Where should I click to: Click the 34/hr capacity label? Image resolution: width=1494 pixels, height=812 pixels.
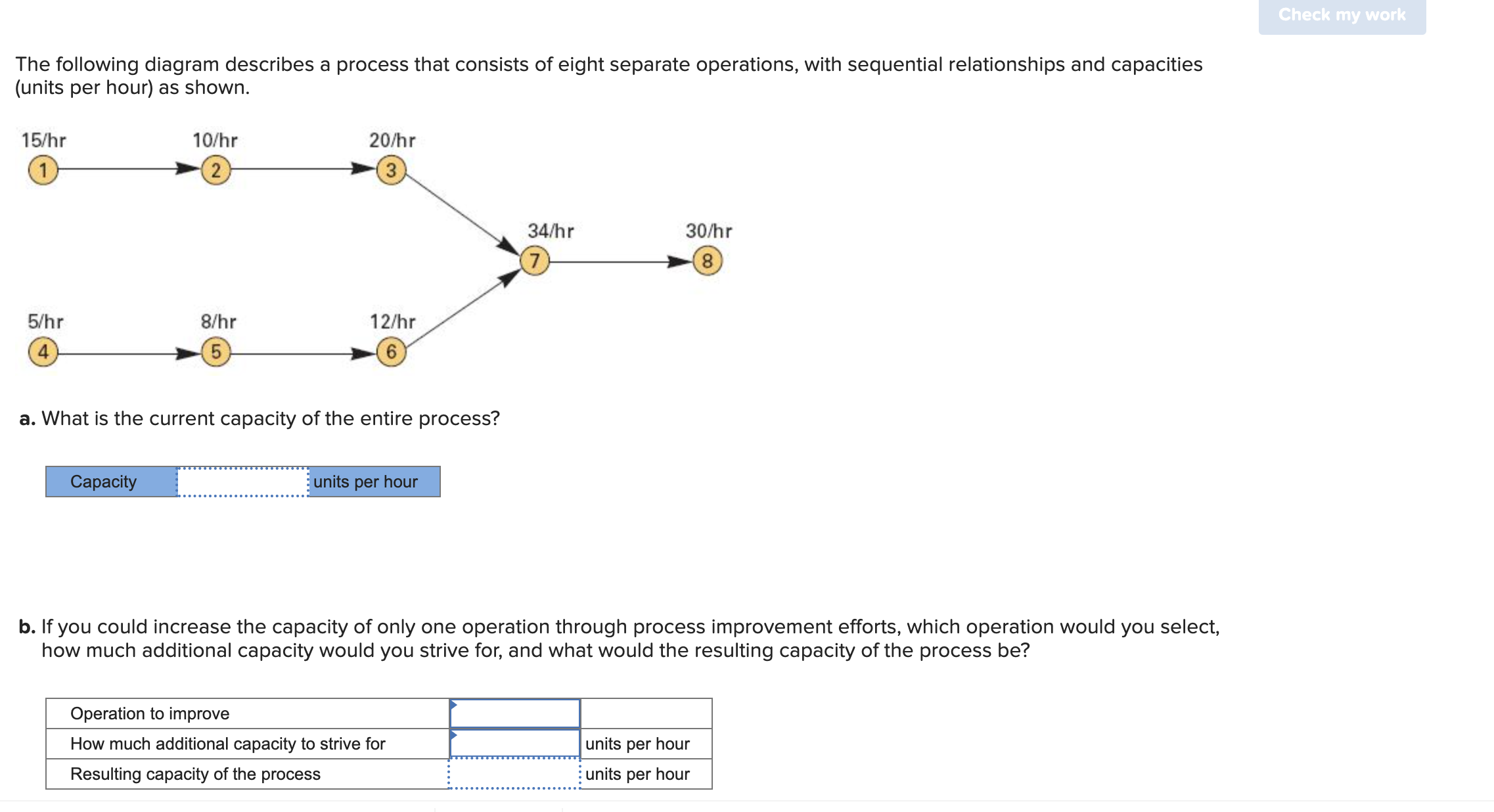pos(551,230)
